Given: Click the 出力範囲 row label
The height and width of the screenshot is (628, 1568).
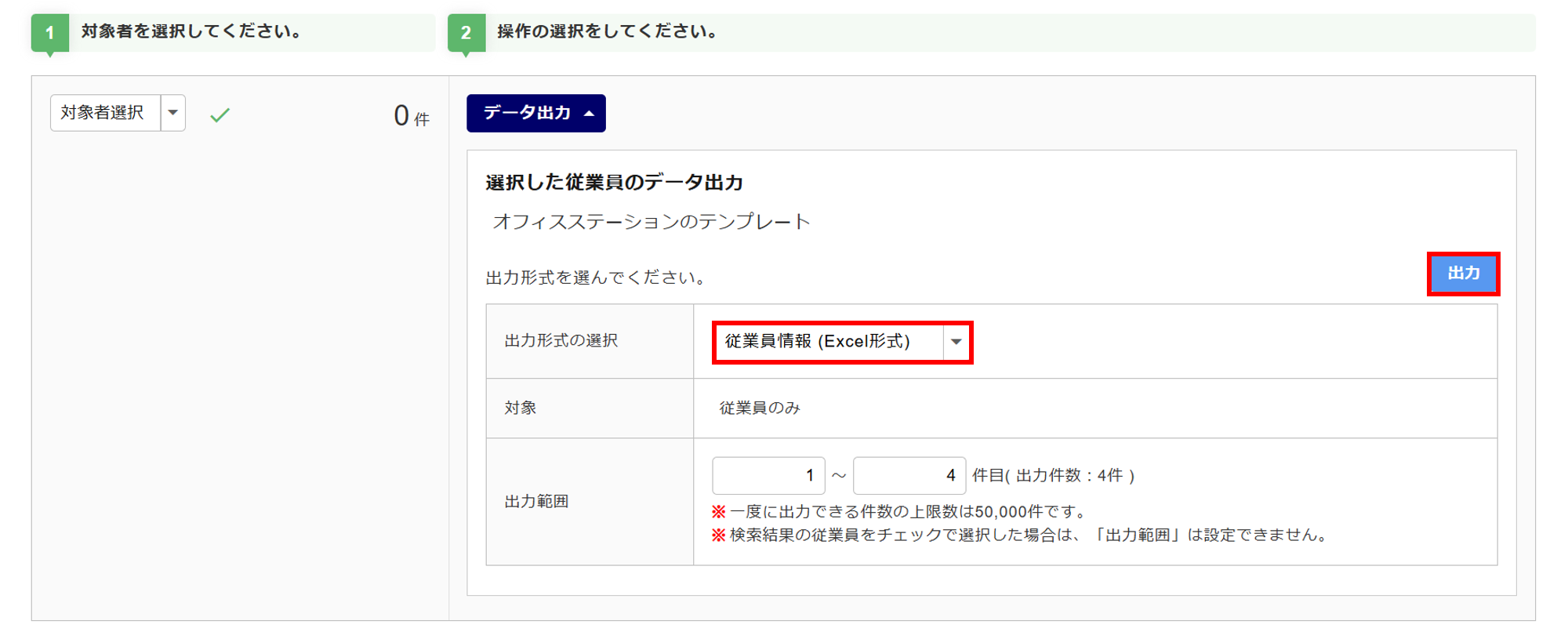Looking at the screenshot, I should click(x=536, y=502).
